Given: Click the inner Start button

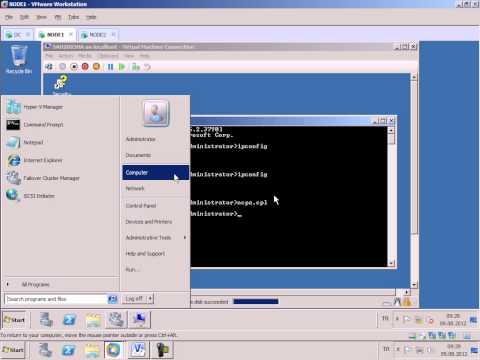Looking at the screenshot, I should point(14,320).
